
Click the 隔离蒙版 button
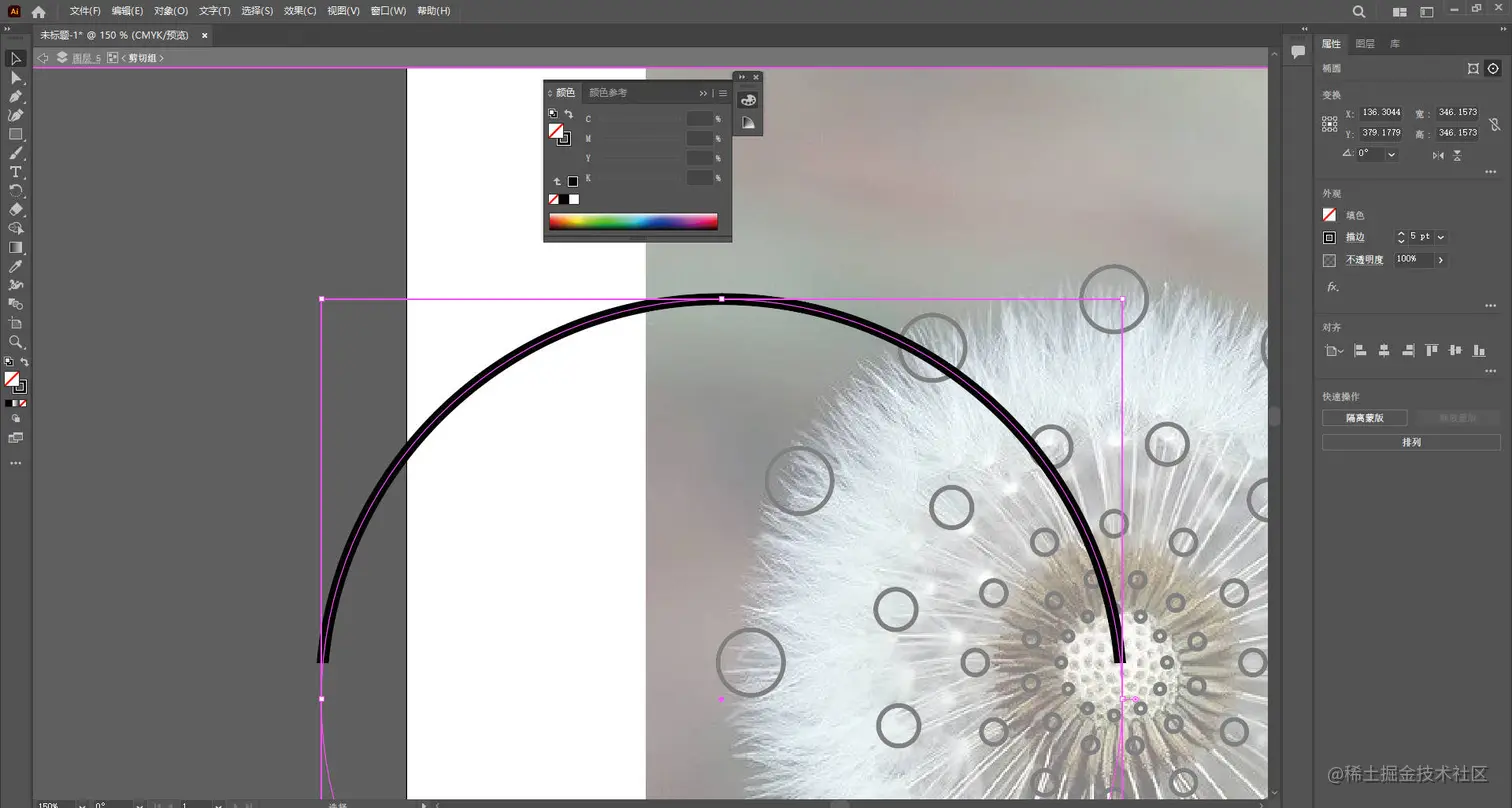click(x=1364, y=417)
